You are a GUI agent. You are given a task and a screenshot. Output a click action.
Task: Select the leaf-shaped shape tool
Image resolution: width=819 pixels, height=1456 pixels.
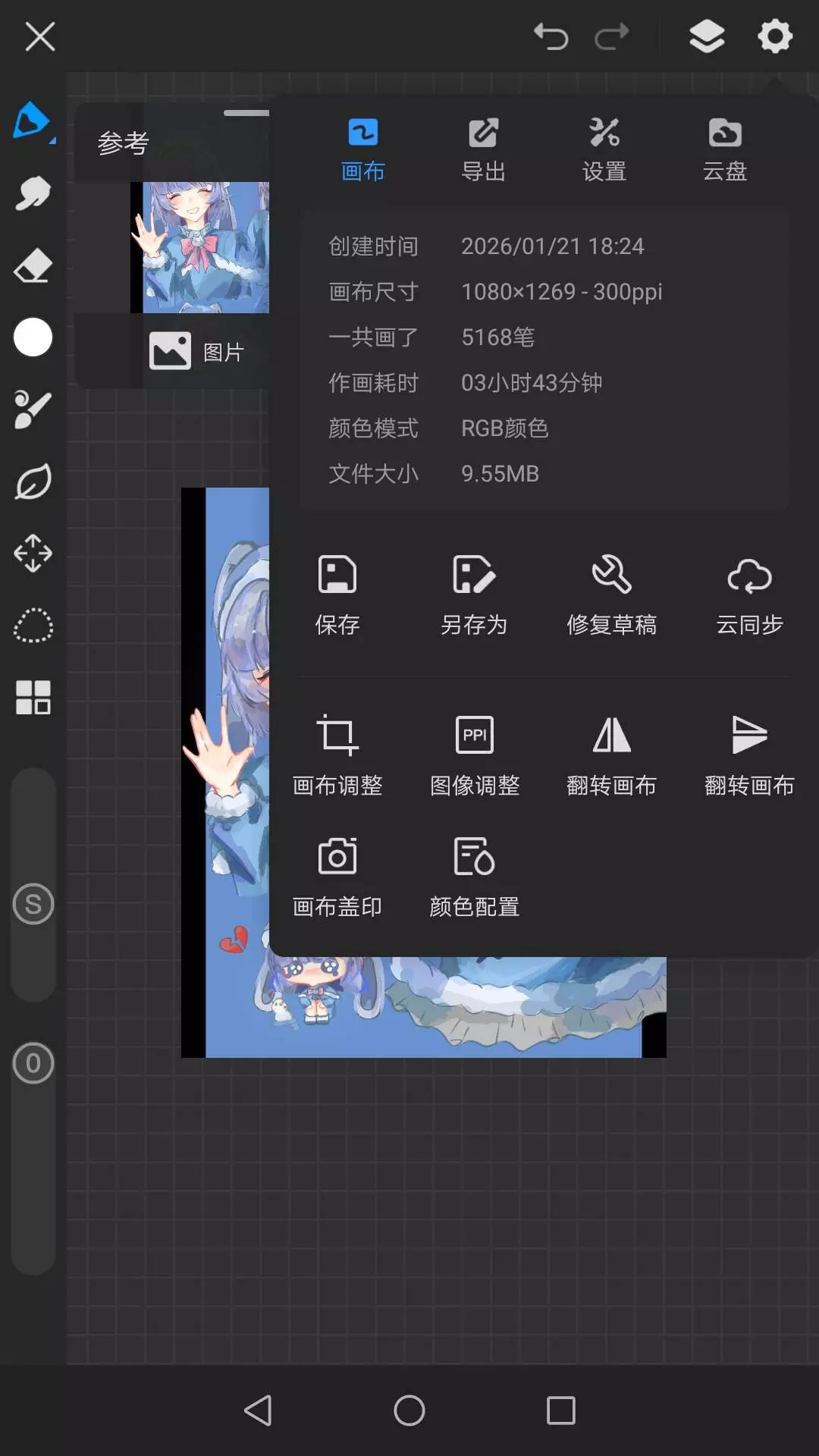tap(33, 482)
